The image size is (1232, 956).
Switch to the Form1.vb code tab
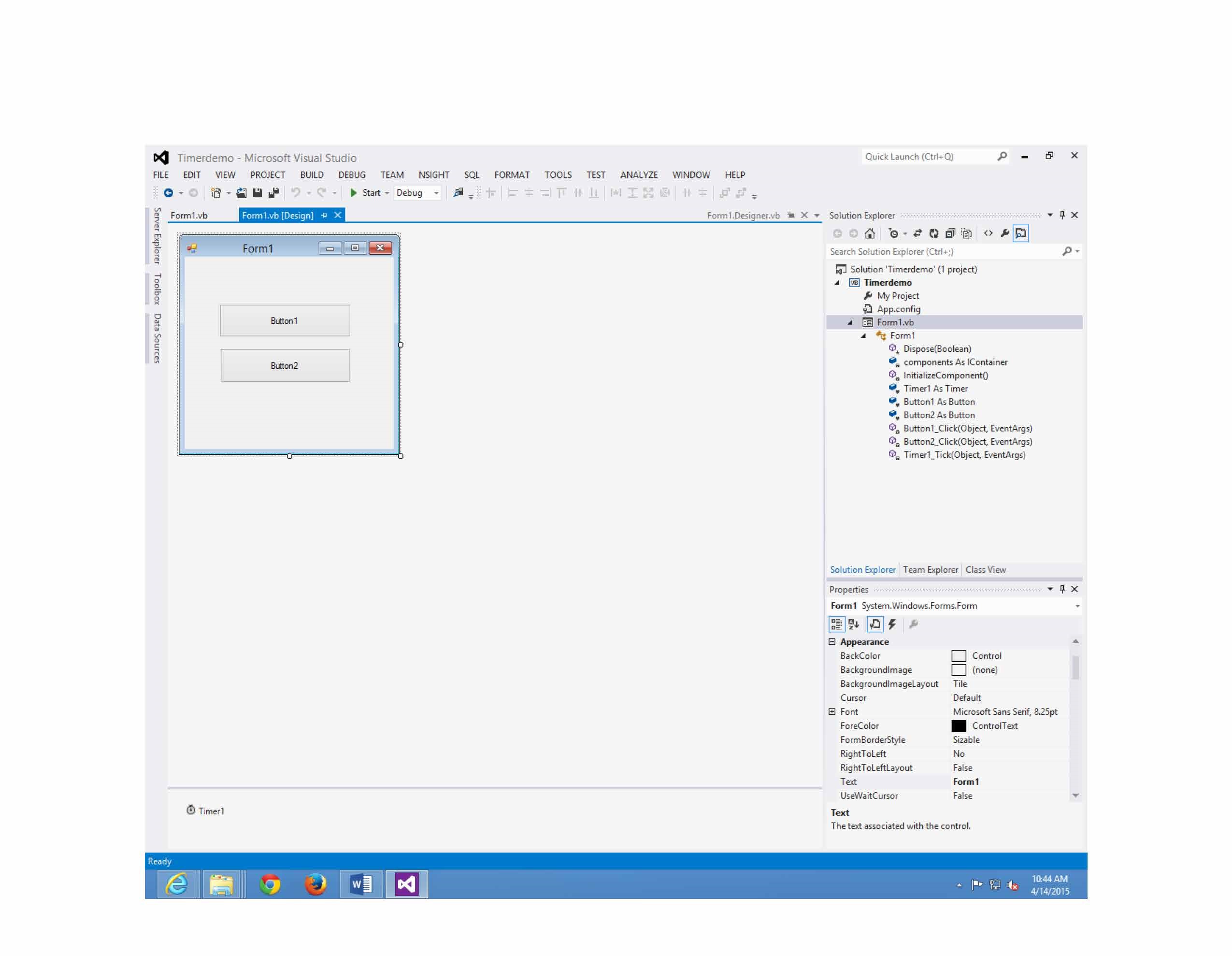(189, 216)
